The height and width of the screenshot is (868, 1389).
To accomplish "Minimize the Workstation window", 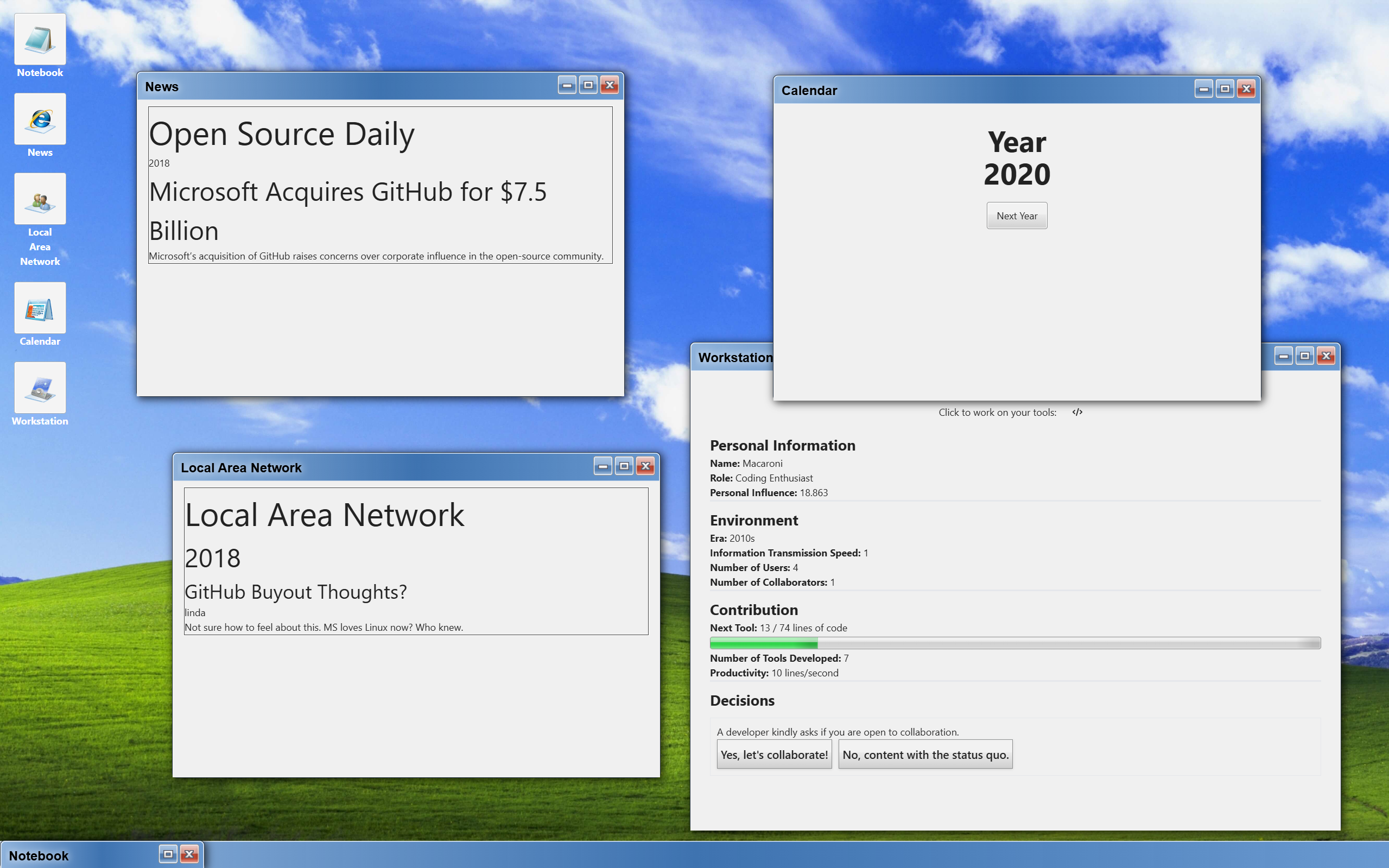I will point(1283,356).
